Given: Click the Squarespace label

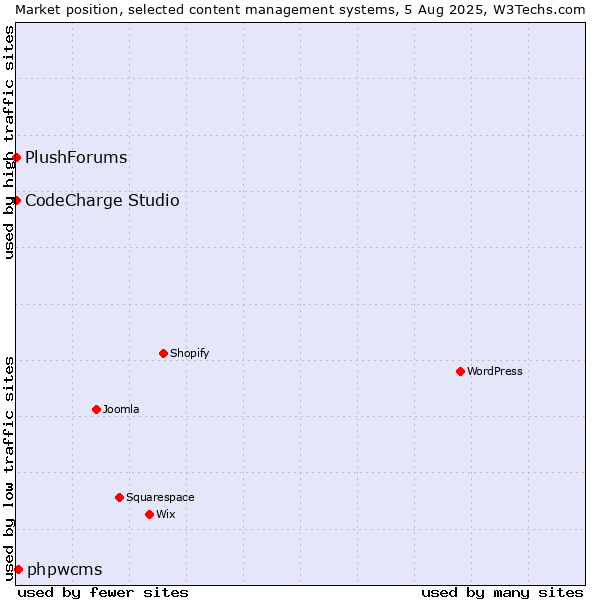Looking at the screenshot, I should 160,497.
